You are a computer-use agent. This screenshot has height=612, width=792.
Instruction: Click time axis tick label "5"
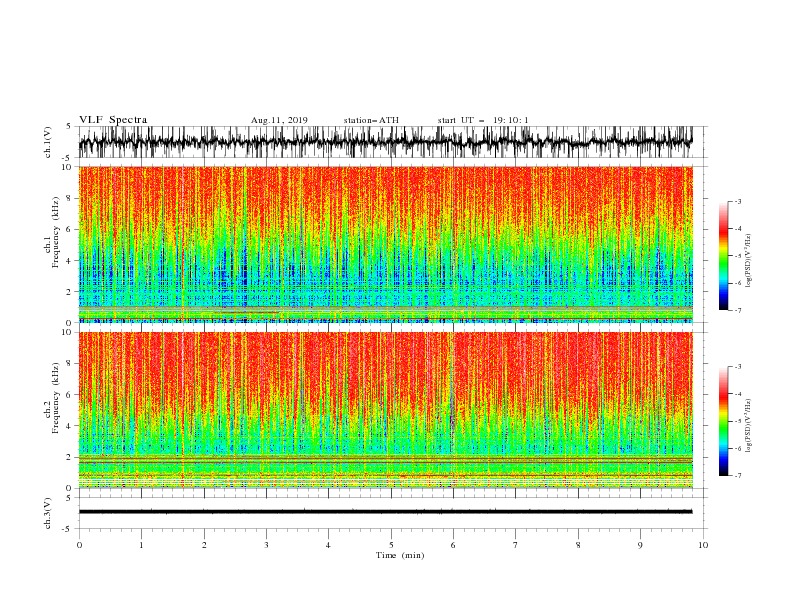391,545
